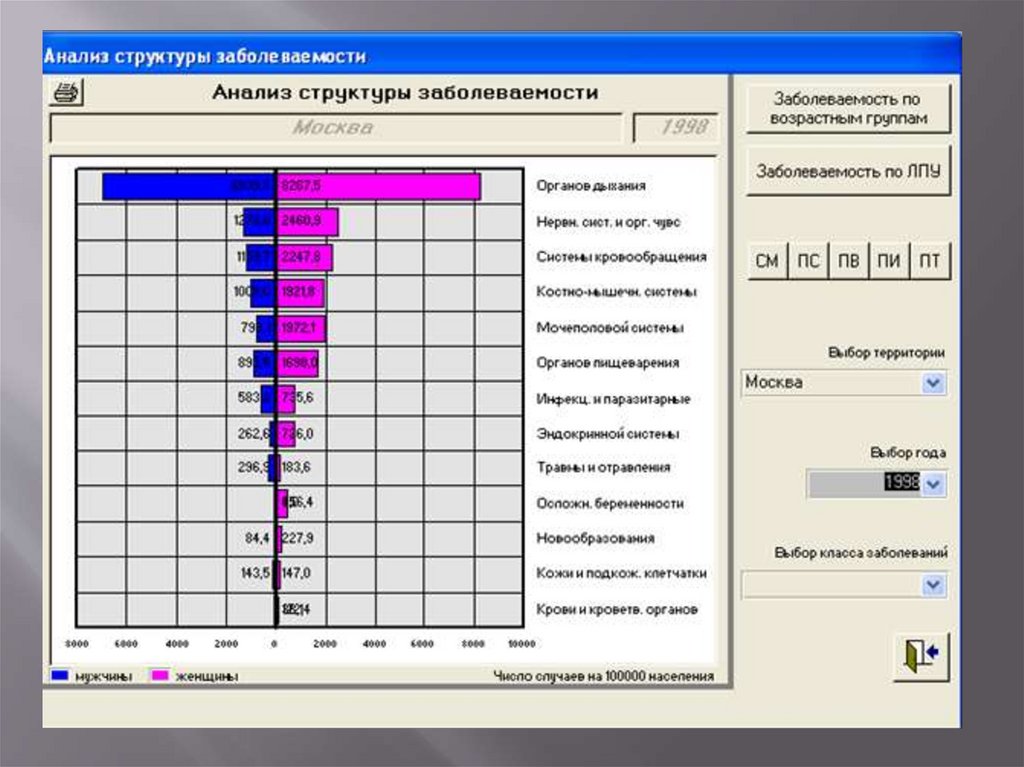
Task: Click the exit door icon
Action: (x=920, y=656)
